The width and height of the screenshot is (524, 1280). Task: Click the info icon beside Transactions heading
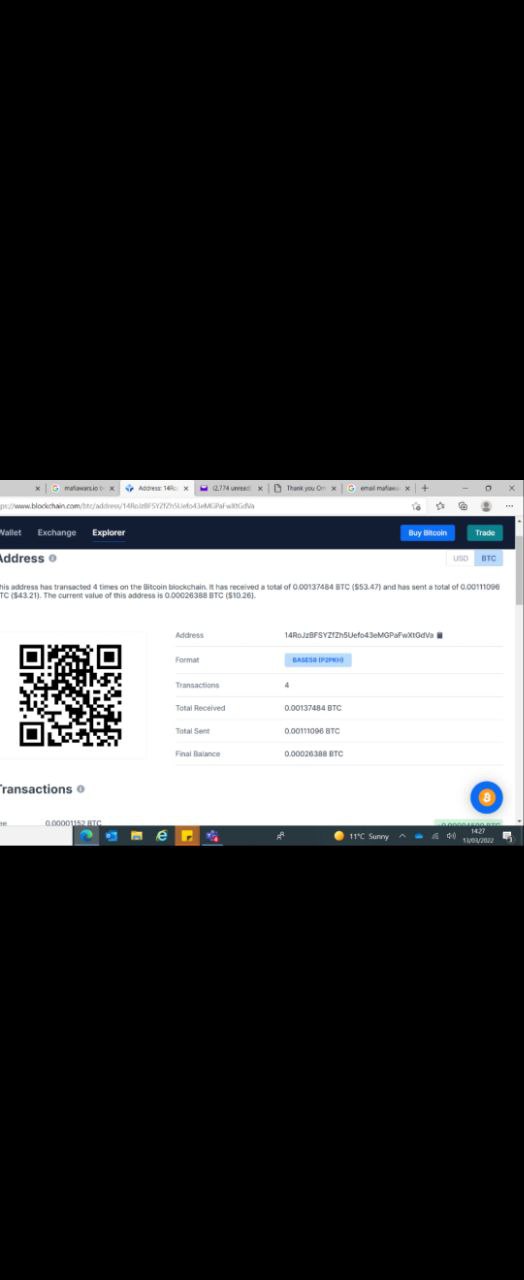pos(81,789)
